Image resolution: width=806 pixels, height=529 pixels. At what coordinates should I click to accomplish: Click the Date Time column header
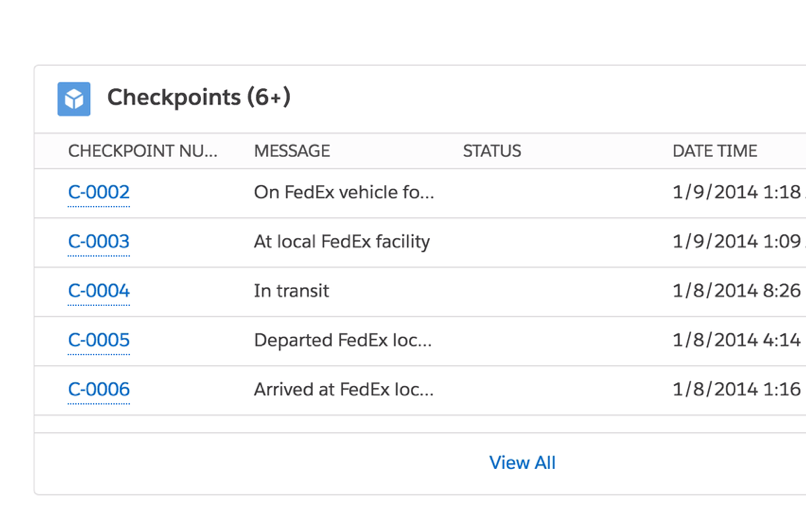[x=715, y=151]
